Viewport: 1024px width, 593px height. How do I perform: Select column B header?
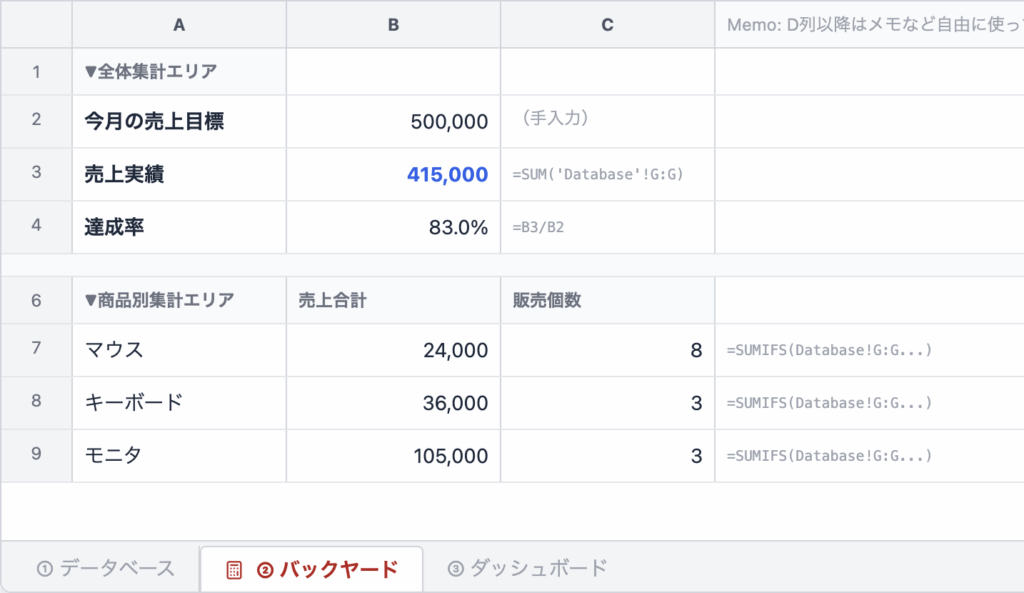[393, 25]
